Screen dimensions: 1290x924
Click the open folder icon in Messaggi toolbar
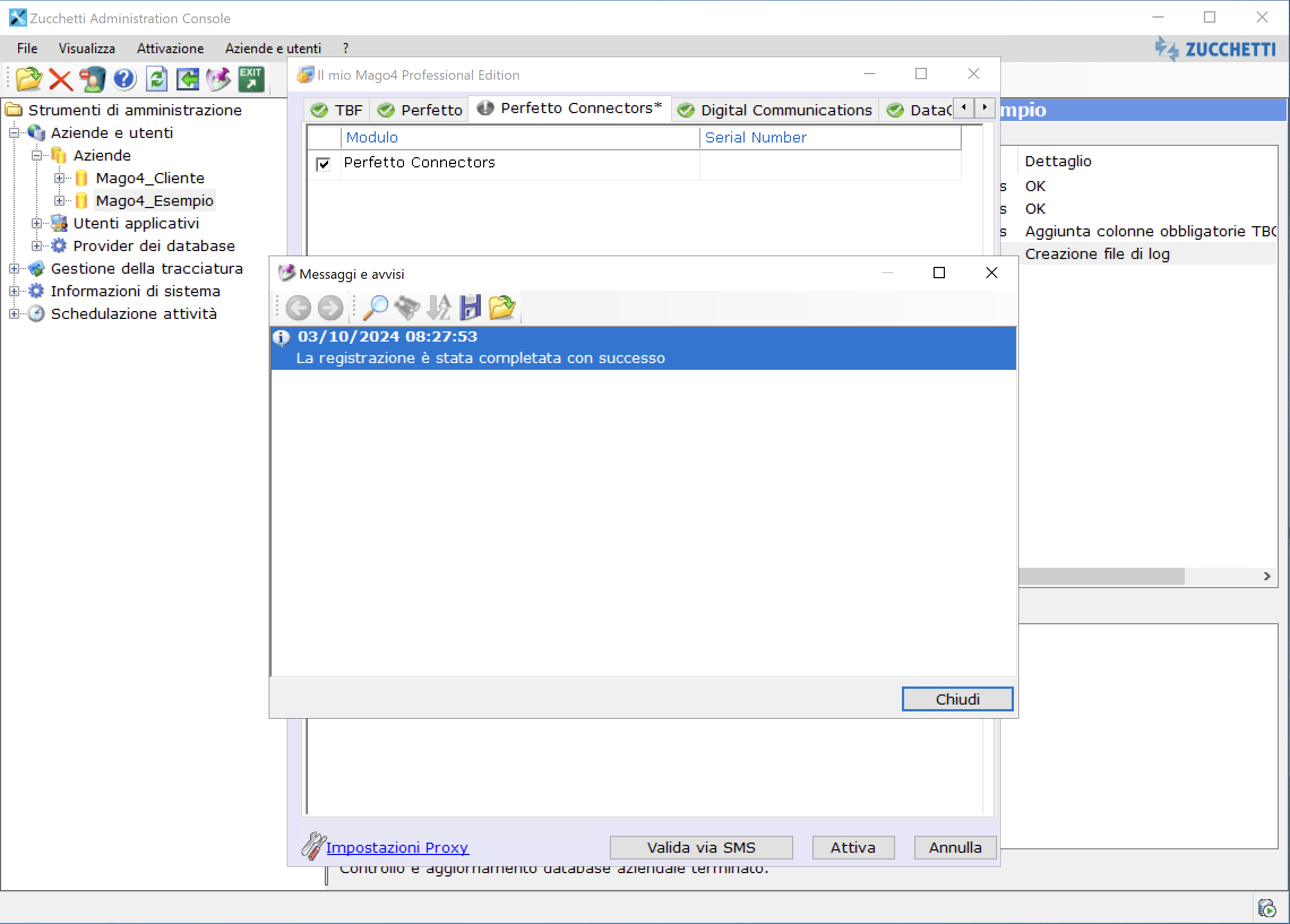coord(502,308)
